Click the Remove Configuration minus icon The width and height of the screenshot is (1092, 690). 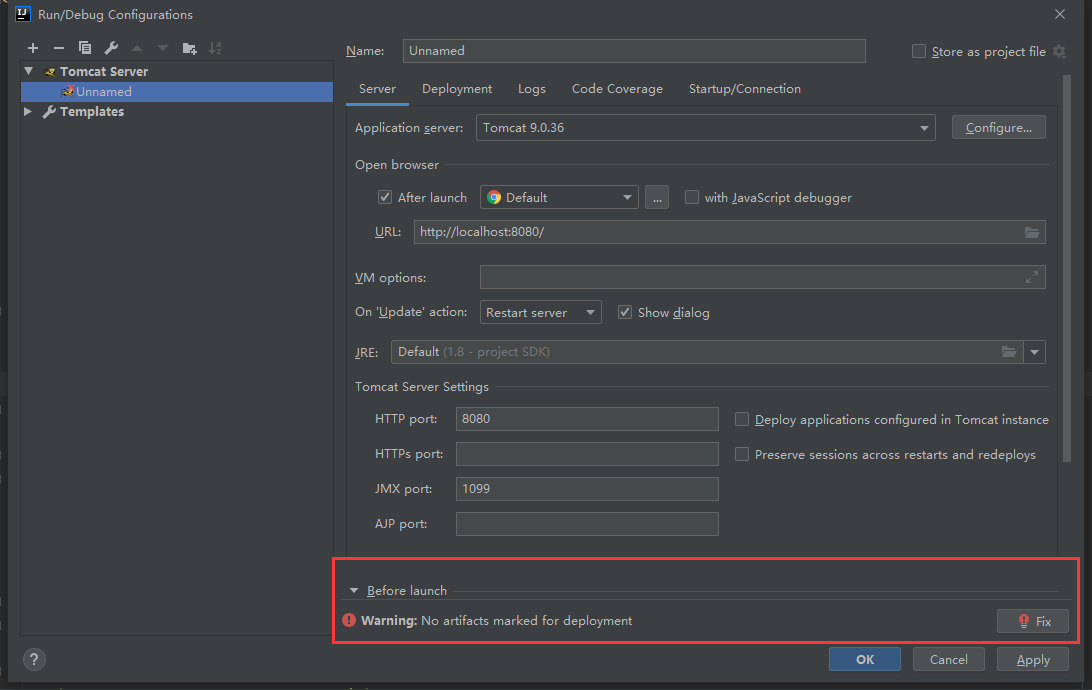point(59,48)
